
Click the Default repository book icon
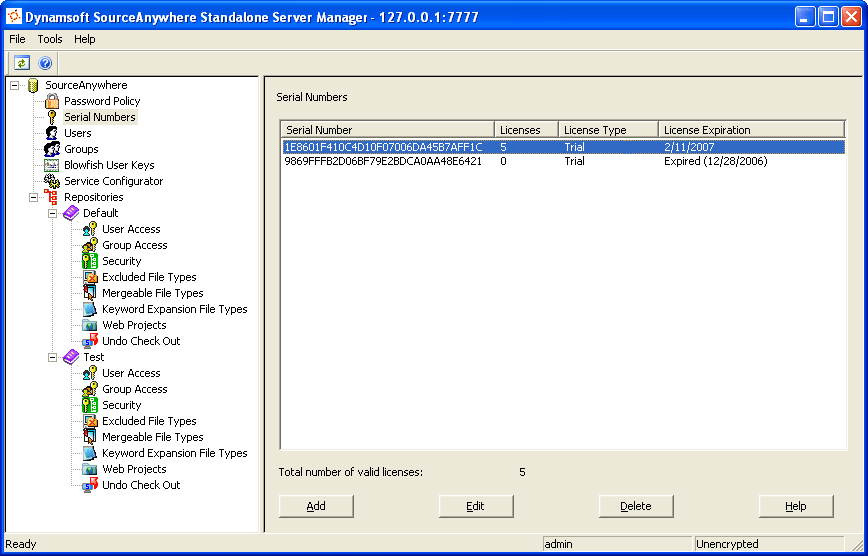(71, 213)
